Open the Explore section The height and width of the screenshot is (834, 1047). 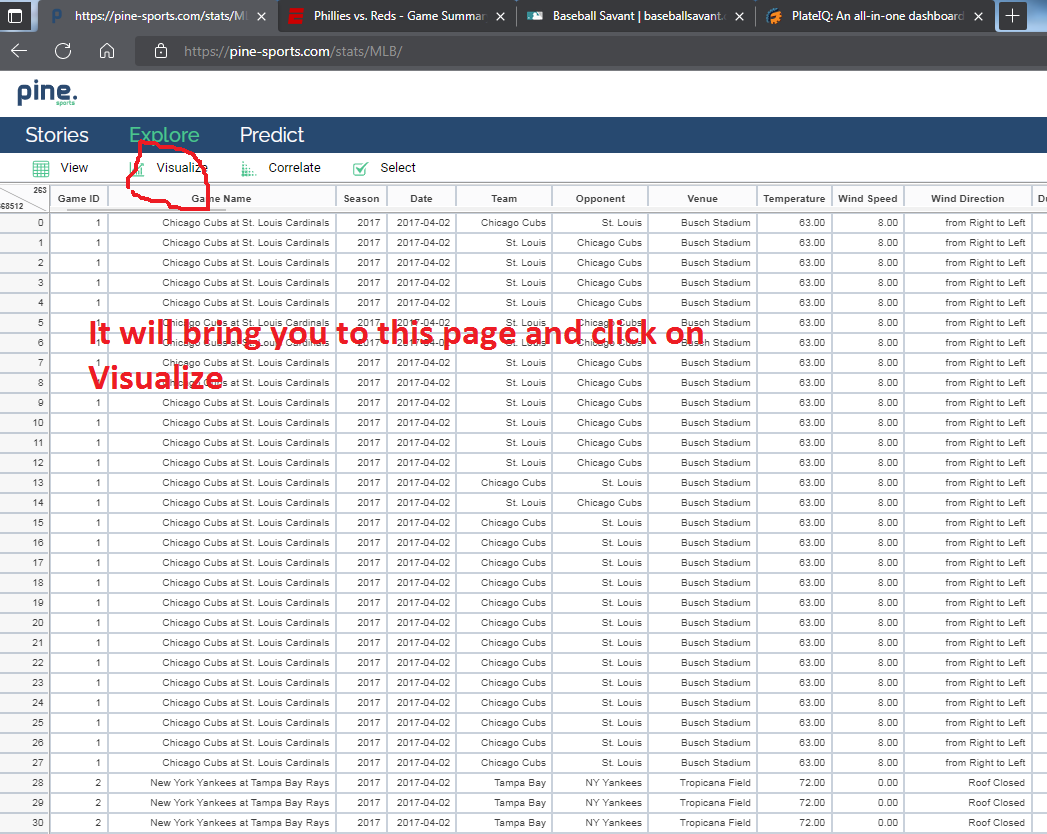point(164,135)
